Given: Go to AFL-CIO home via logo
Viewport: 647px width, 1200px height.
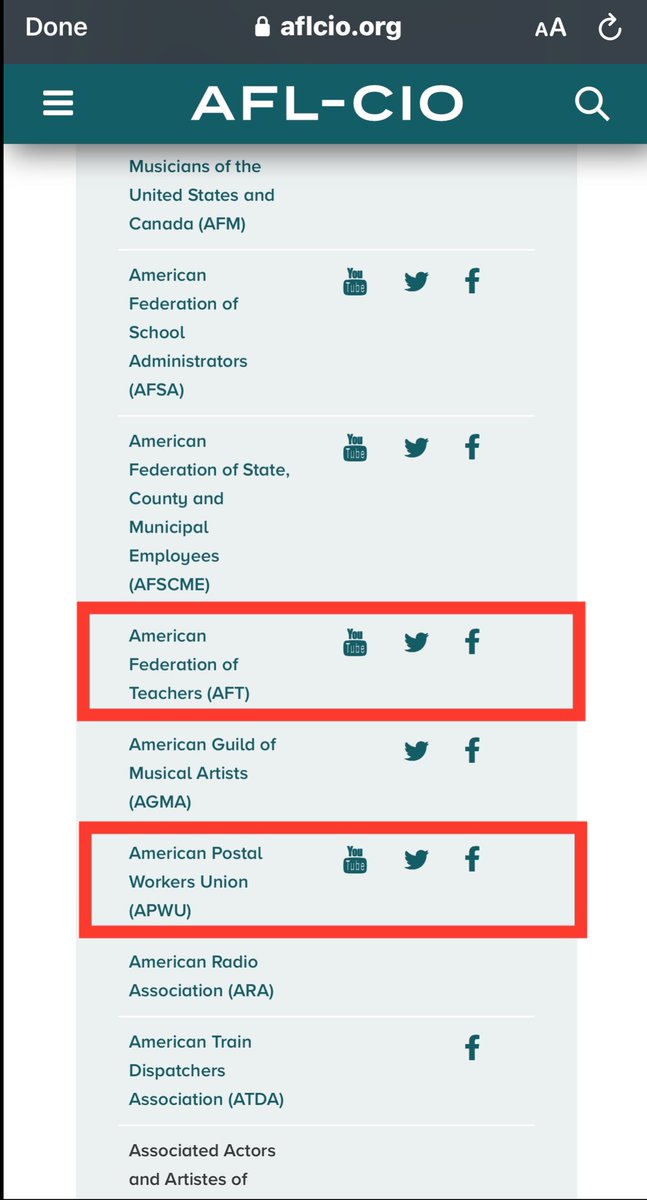Looking at the screenshot, I should click(x=327, y=103).
